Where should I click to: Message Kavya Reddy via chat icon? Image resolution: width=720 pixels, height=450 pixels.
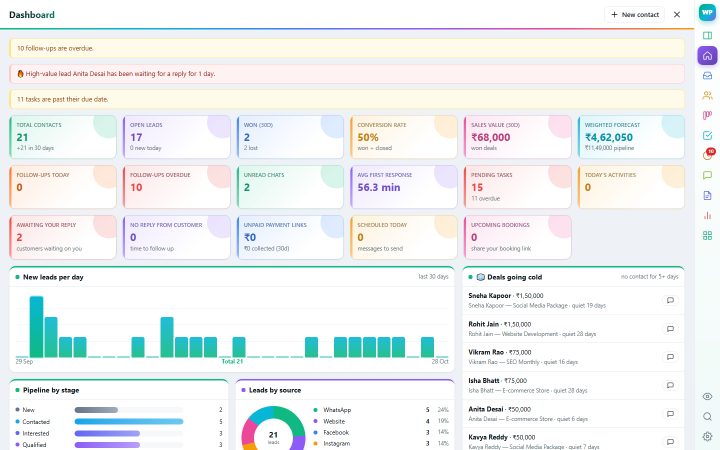(670, 442)
